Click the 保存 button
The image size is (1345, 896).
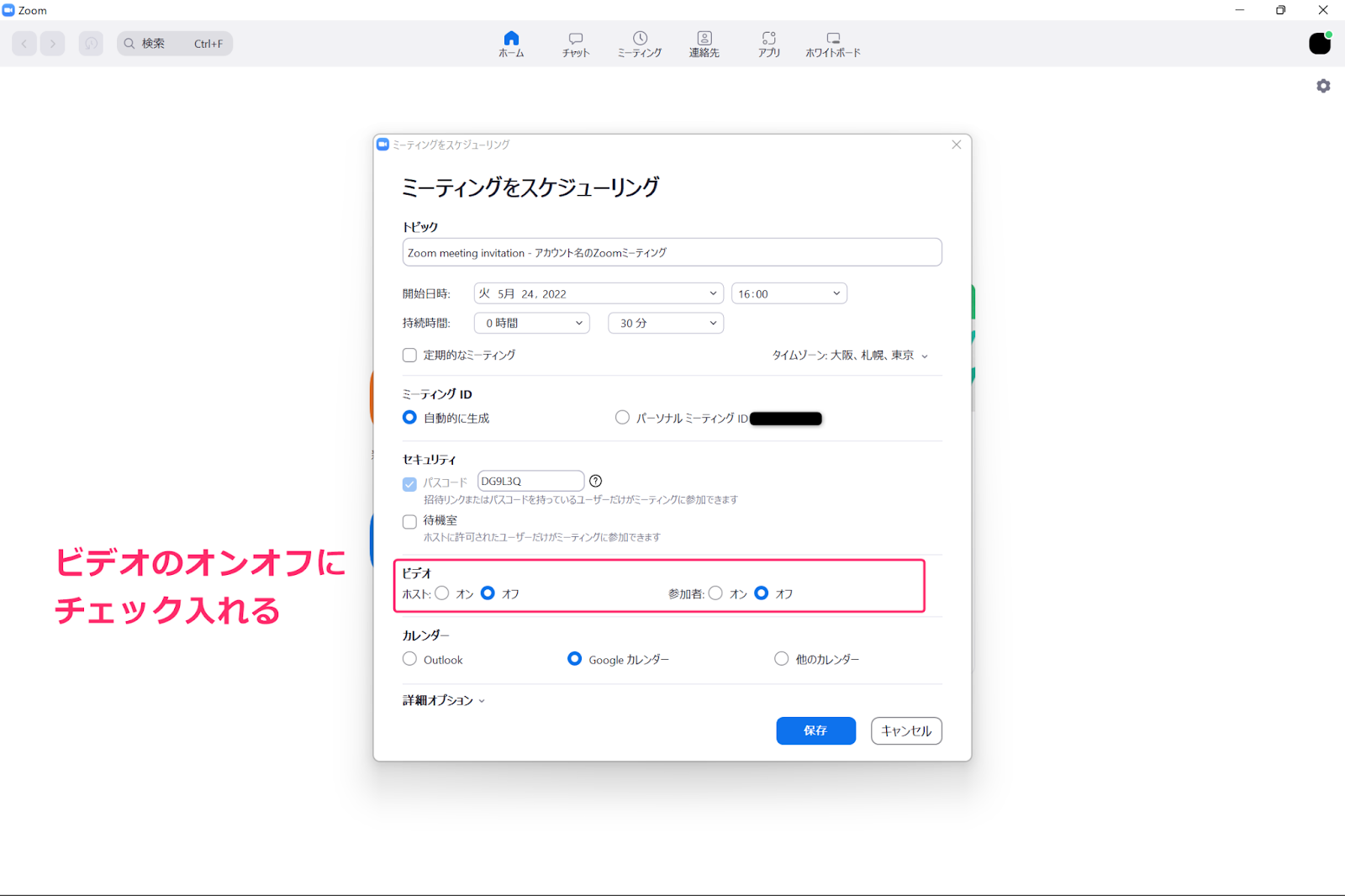pos(815,730)
